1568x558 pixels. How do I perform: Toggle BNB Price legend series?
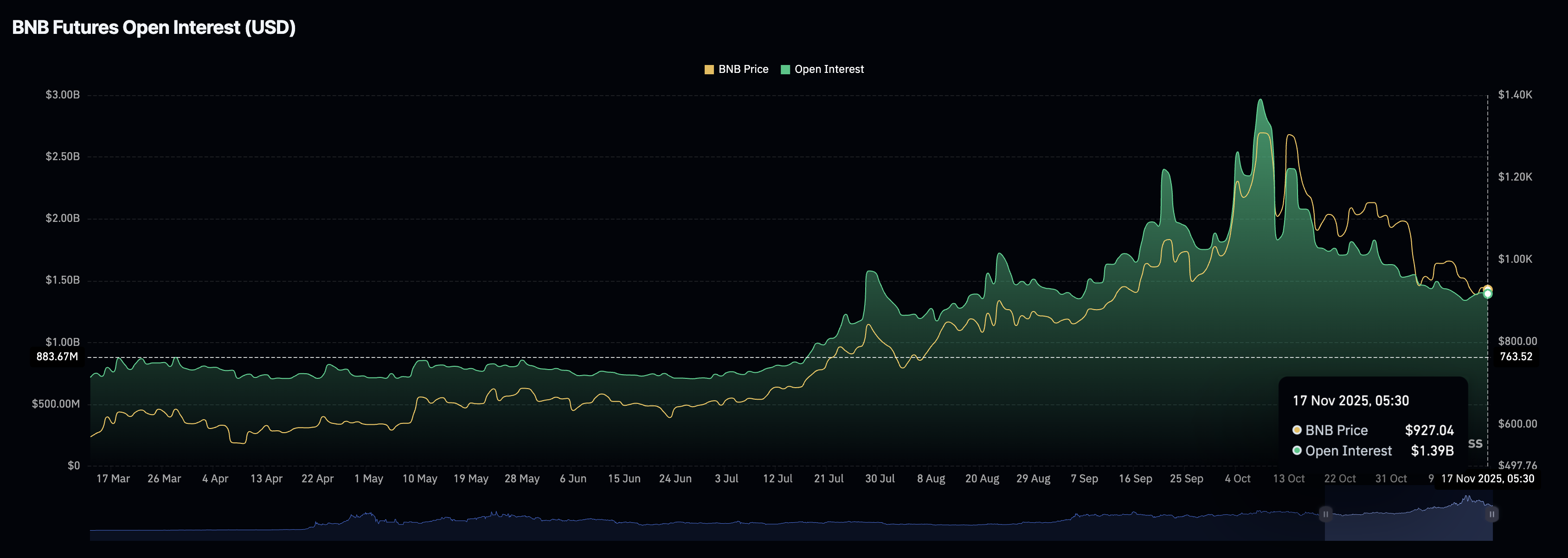pyautogui.click(x=743, y=70)
